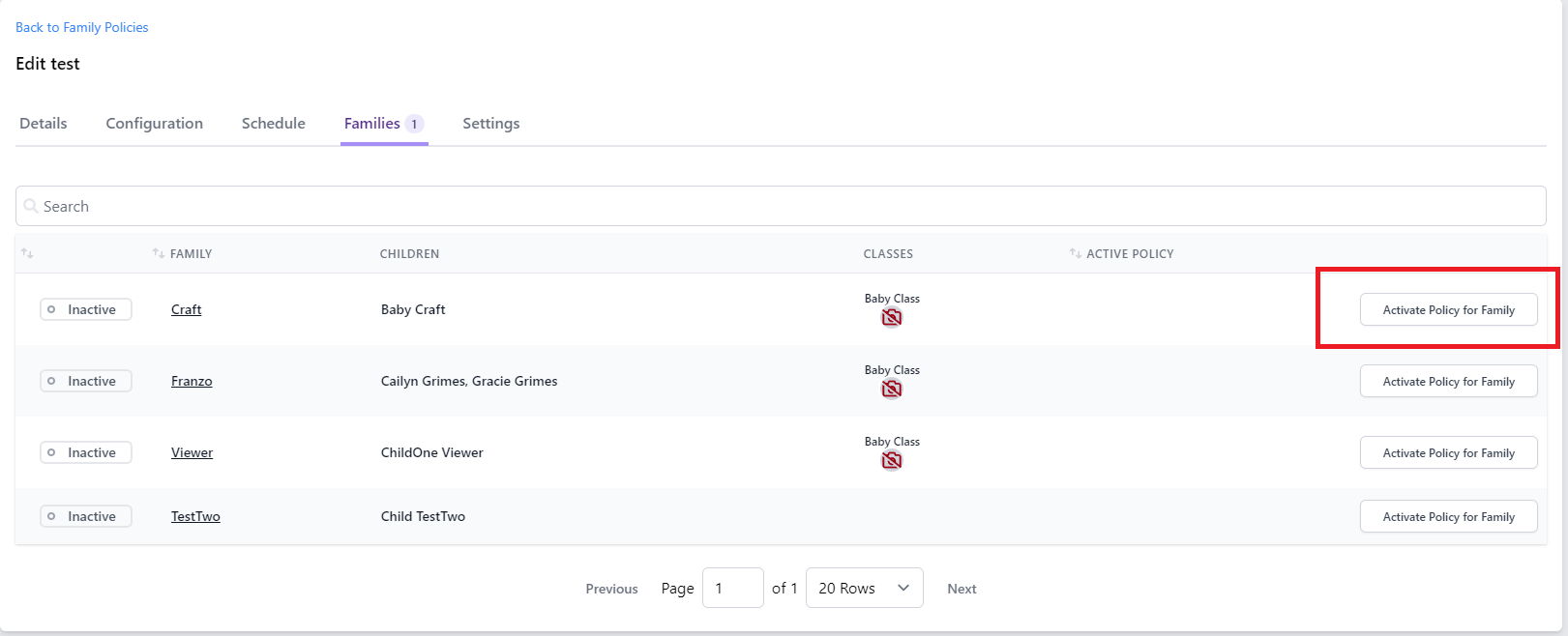Activate policy for Viewer family

tap(1448, 452)
